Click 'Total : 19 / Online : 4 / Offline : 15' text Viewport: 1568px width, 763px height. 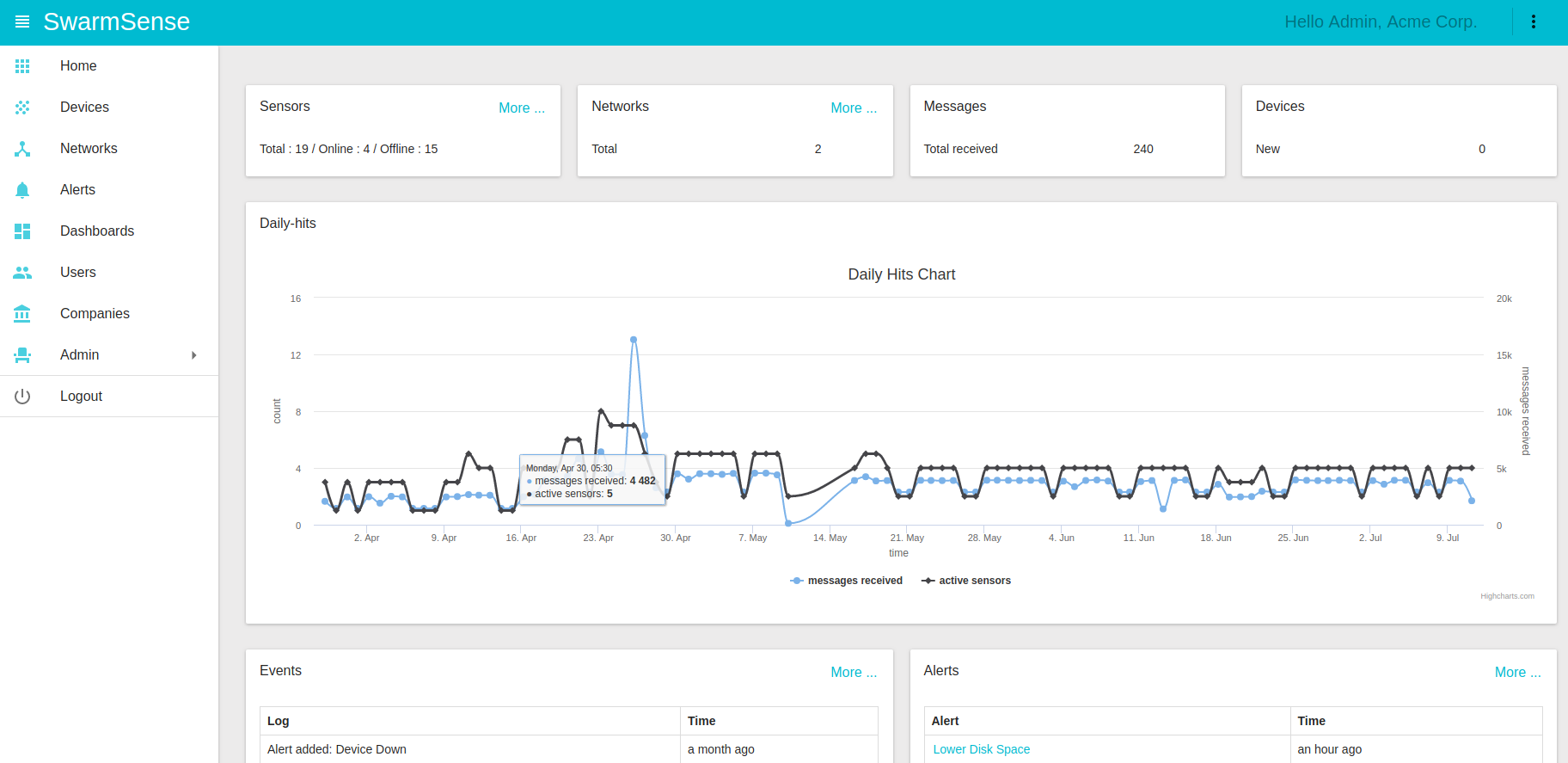click(x=349, y=149)
